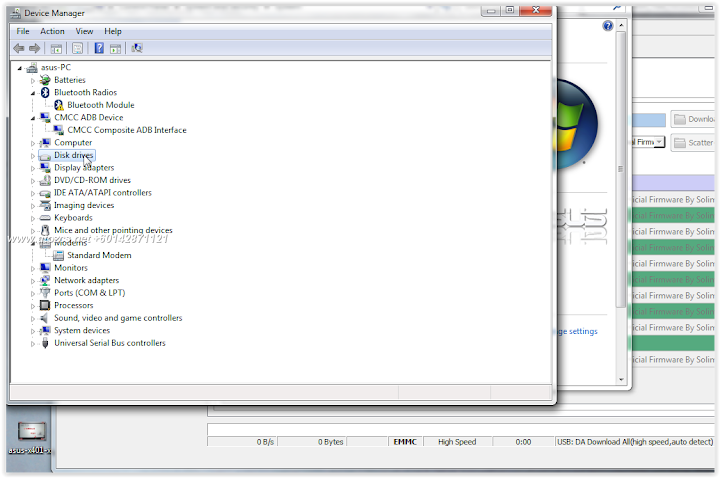Click blue help icon in background window

point(608,26)
